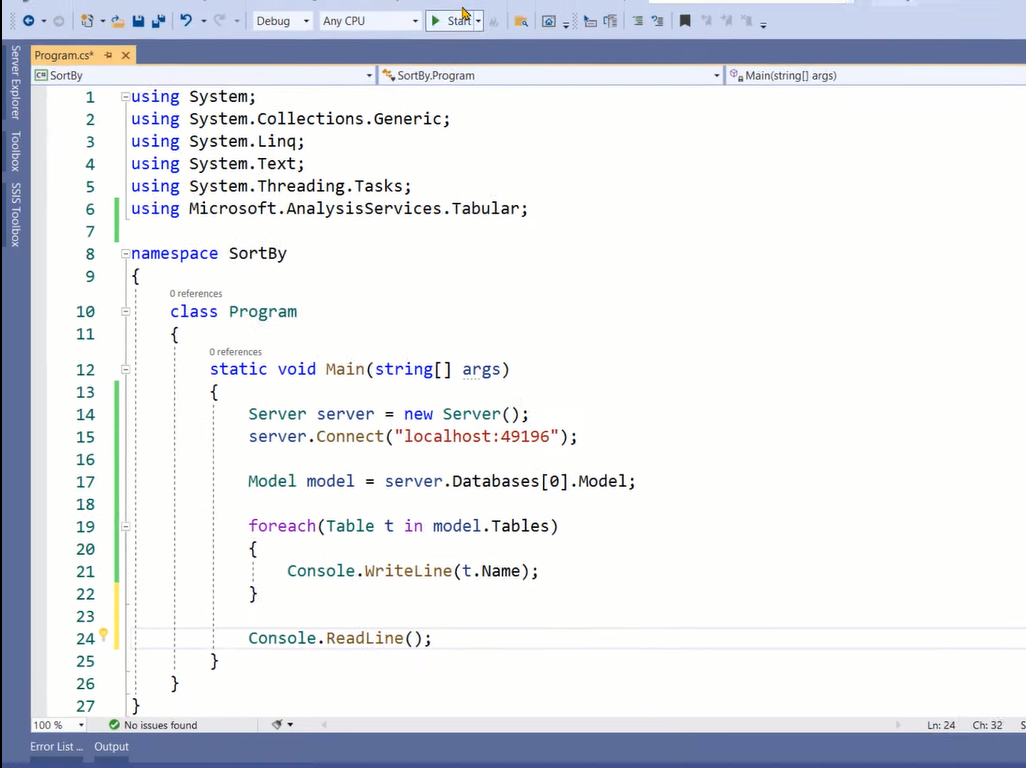The image size is (1026, 768).
Task: Click 0 references above Main method
Action: coord(236,352)
